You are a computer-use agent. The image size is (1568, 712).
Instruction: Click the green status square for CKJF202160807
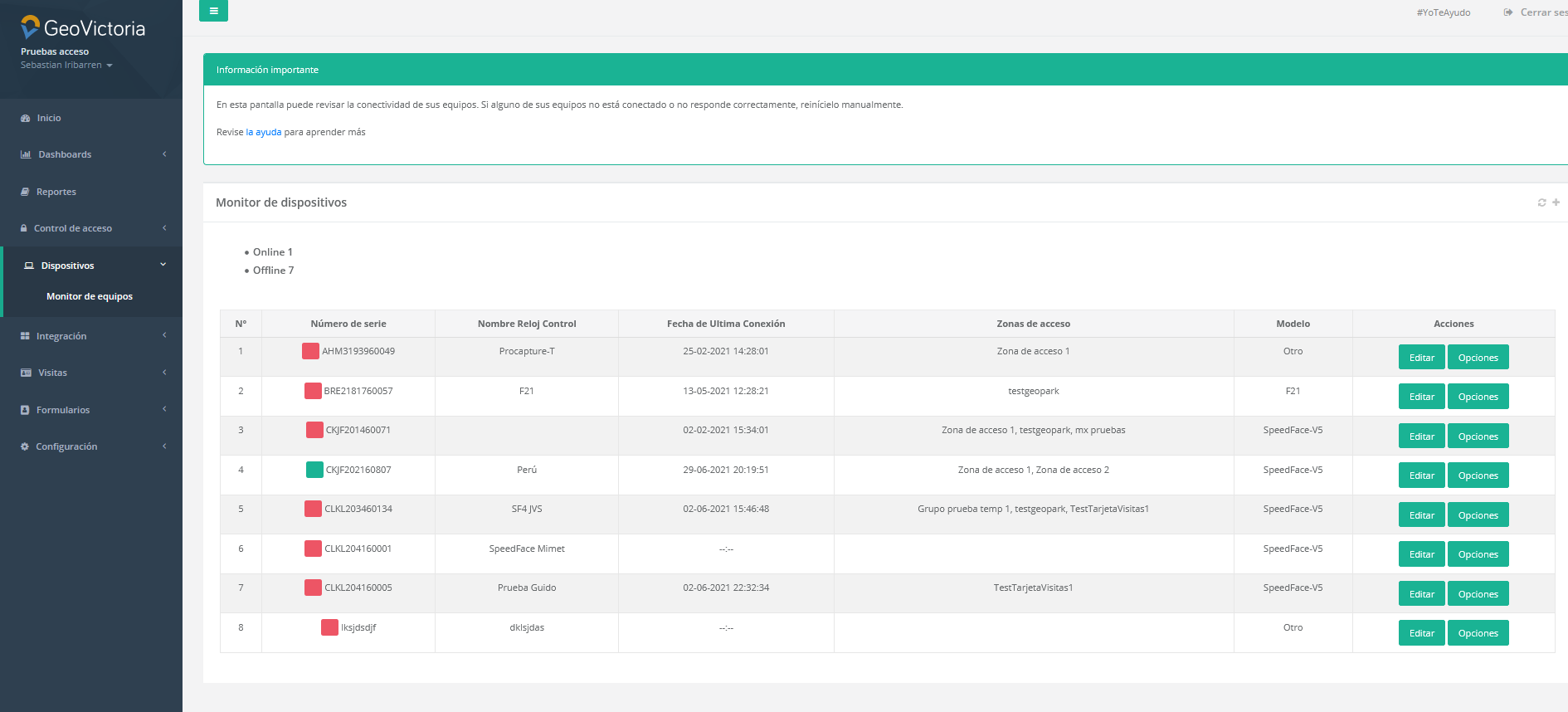314,470
